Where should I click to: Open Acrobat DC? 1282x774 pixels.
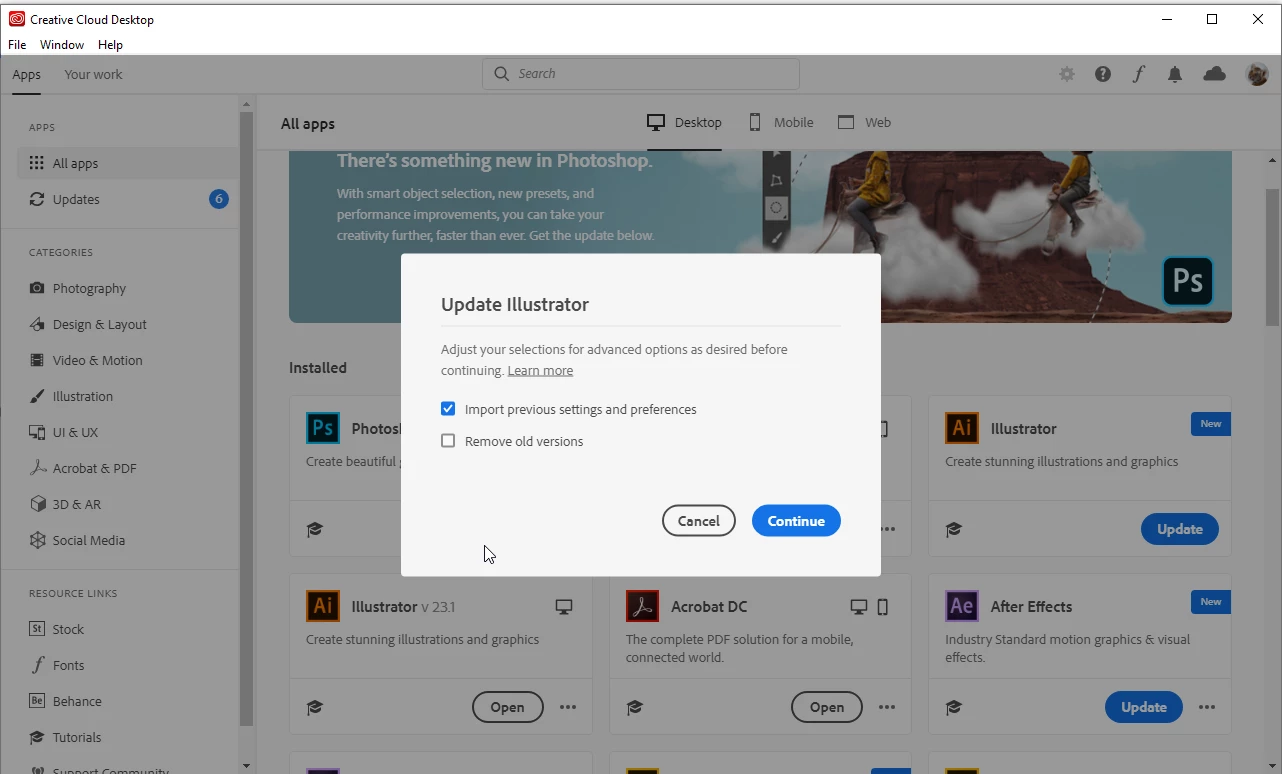tap(827, 707)
